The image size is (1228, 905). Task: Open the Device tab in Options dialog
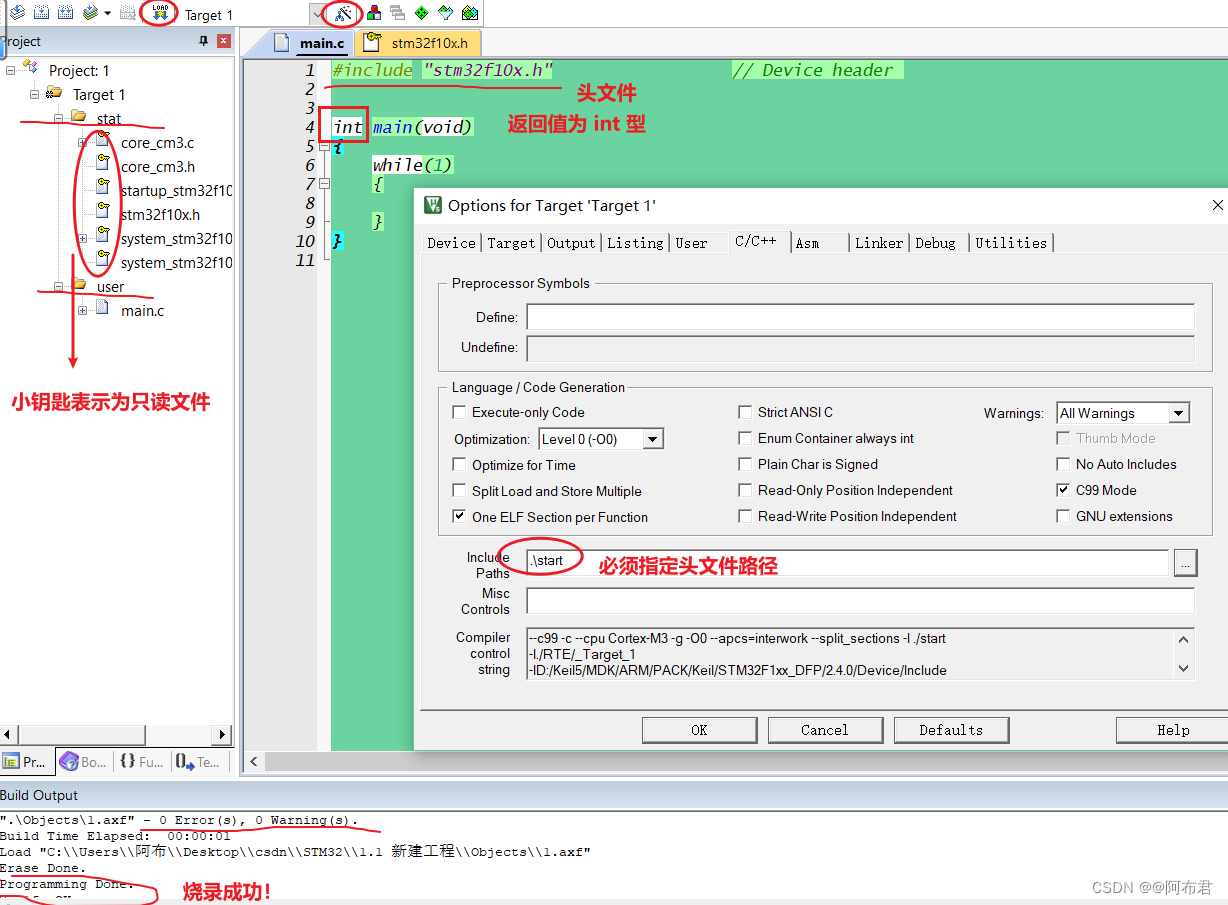(451, 243)
